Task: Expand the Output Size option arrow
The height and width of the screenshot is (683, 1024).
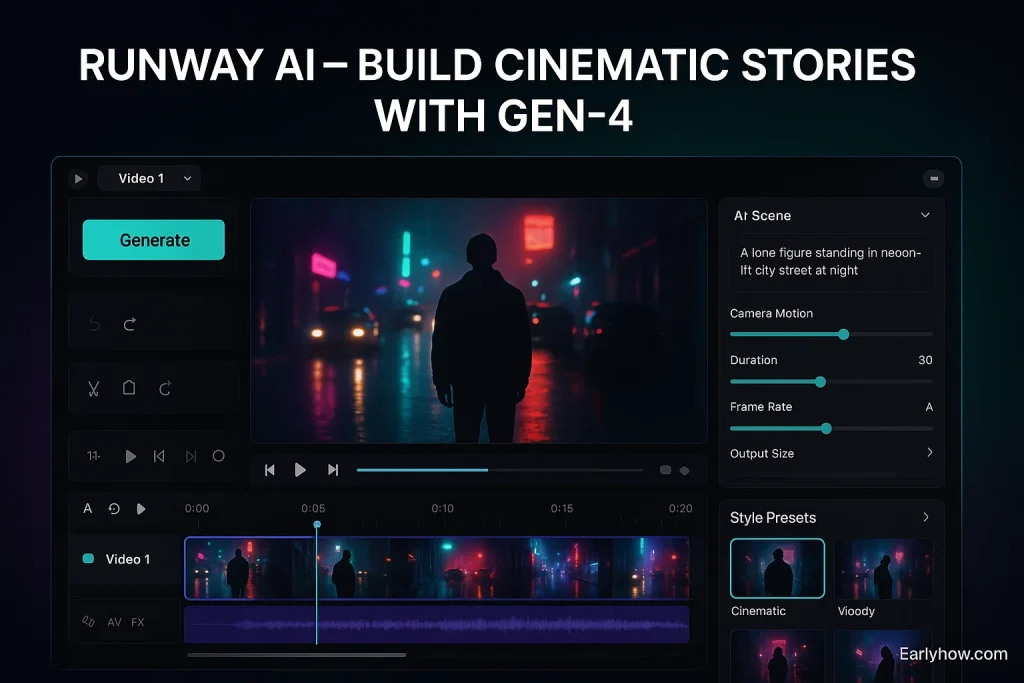Action: 929,453
